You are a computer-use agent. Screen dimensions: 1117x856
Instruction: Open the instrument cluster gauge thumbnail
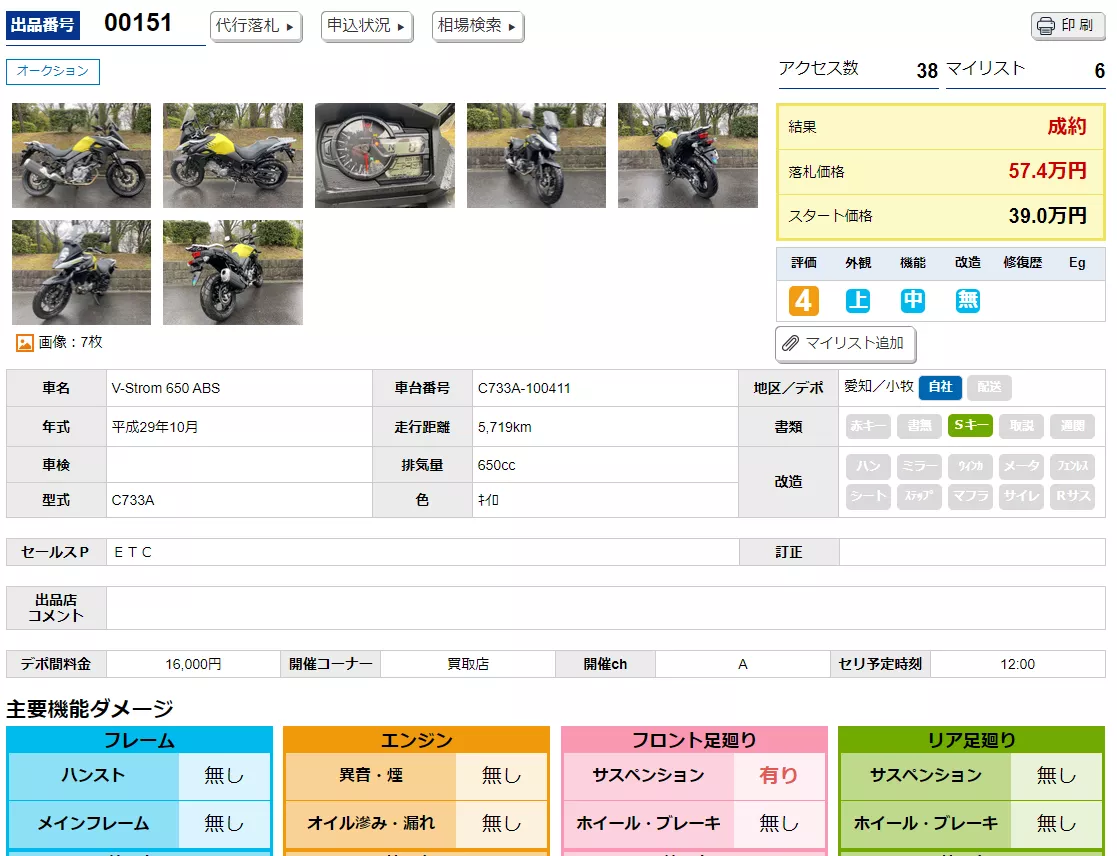385,155
